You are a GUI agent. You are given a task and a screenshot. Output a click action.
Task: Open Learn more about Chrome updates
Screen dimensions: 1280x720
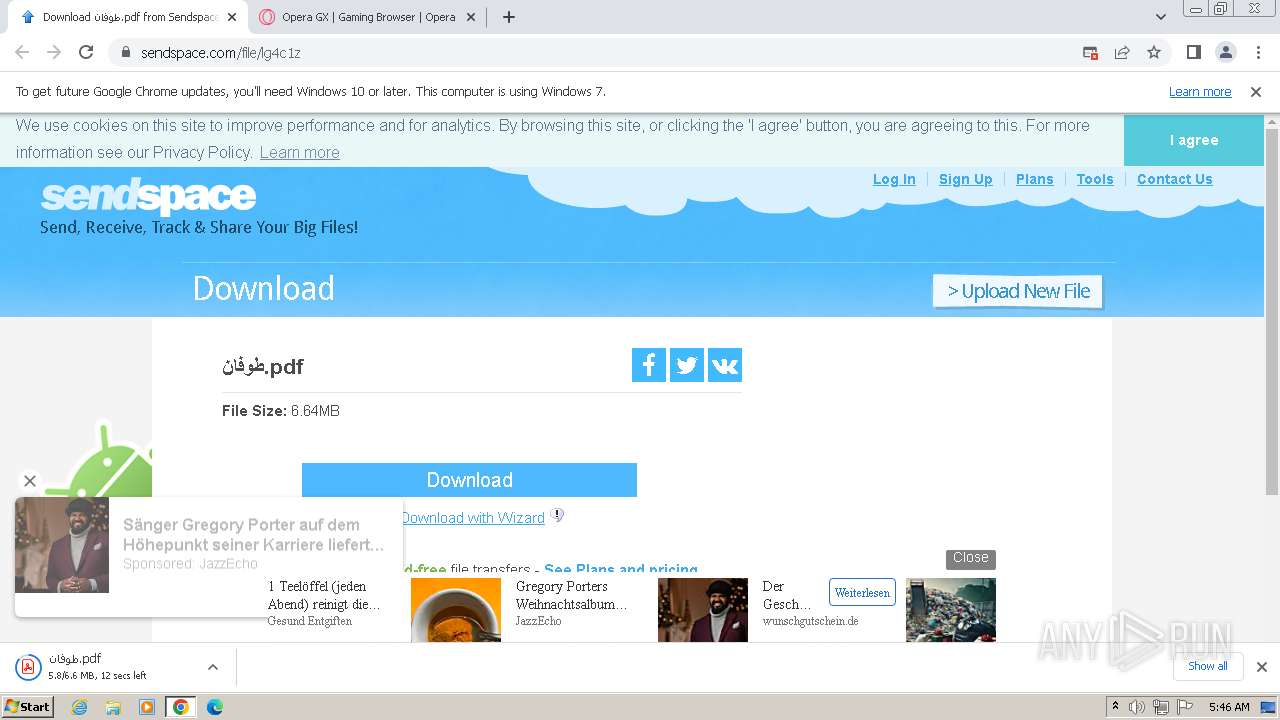(x=1200, y=92)
